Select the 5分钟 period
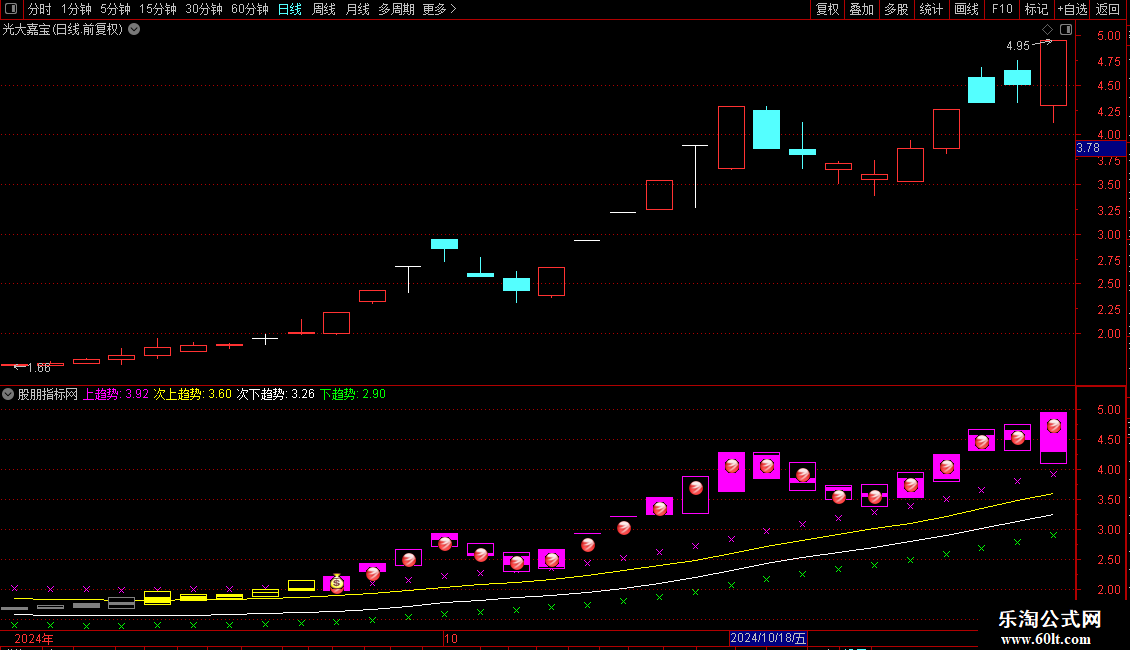 coord(115,9)
